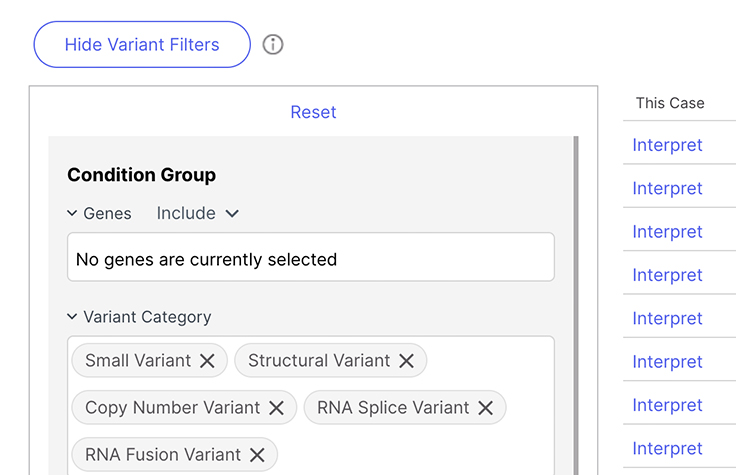Open the last visible Interpret link
Image resolution: width=736 pixels, height=475 pixels.
[667, 448]
